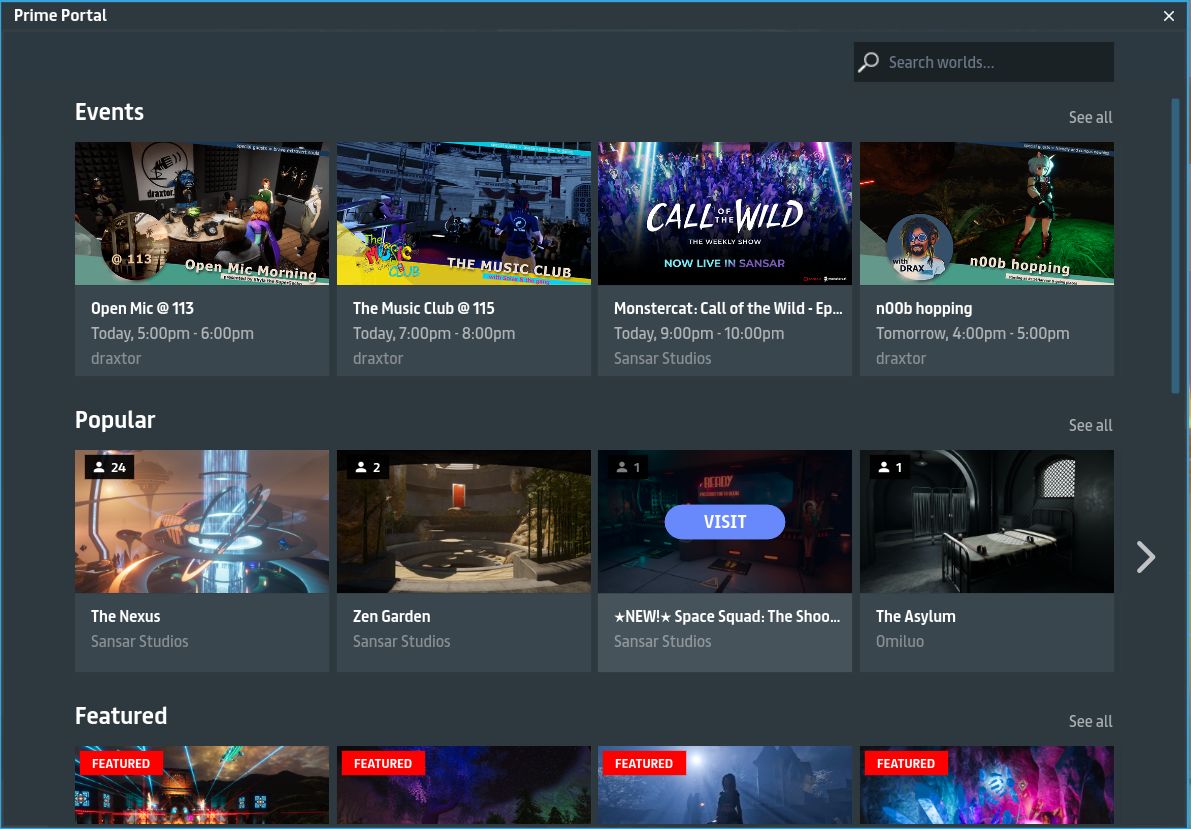Open See all for Featured worlds
The width and height of the screenshot is (1191, 829).
pyautogui.click(x=1090, y=722)
